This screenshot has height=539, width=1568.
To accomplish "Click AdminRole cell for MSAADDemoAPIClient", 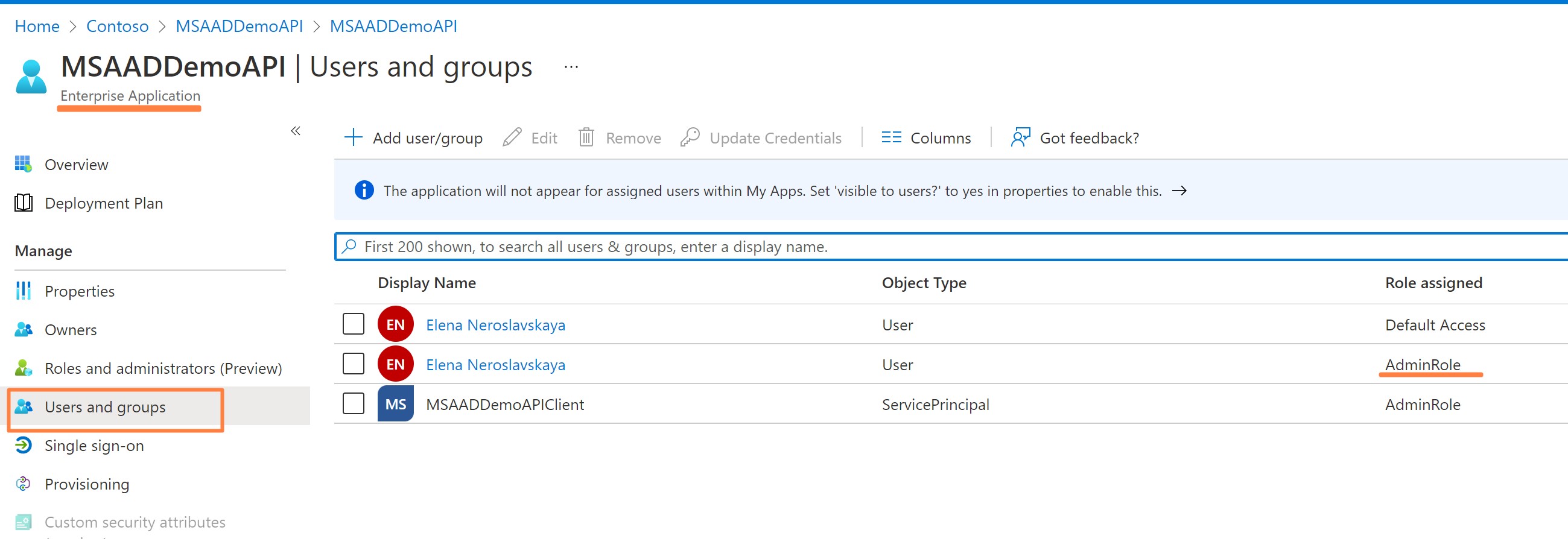I will [1423, 405].
